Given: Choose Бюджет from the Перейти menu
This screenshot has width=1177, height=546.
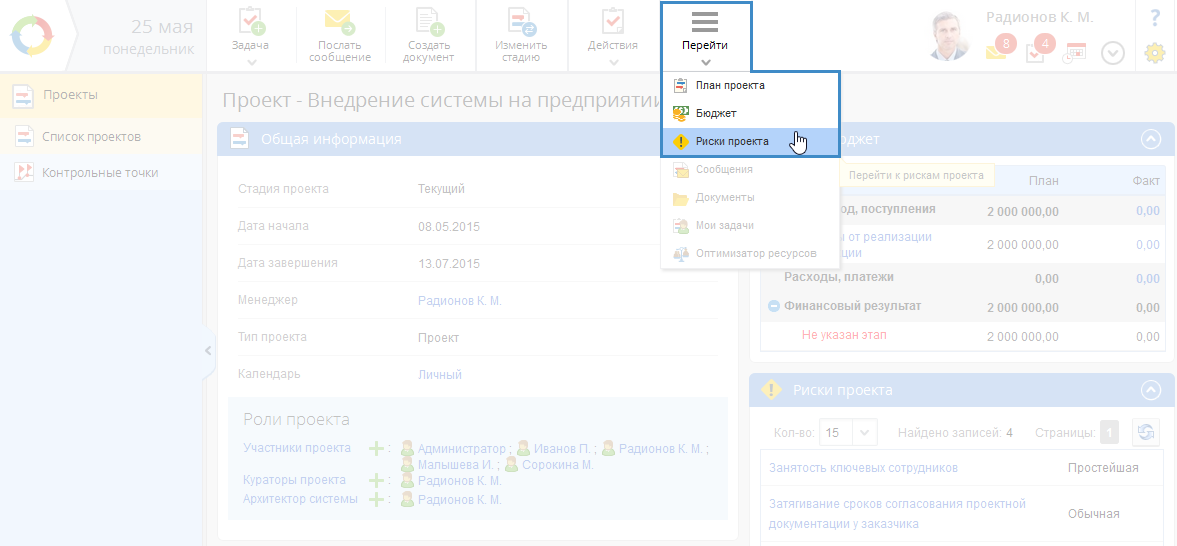Looking at the screenshot, I should (716, 114).
